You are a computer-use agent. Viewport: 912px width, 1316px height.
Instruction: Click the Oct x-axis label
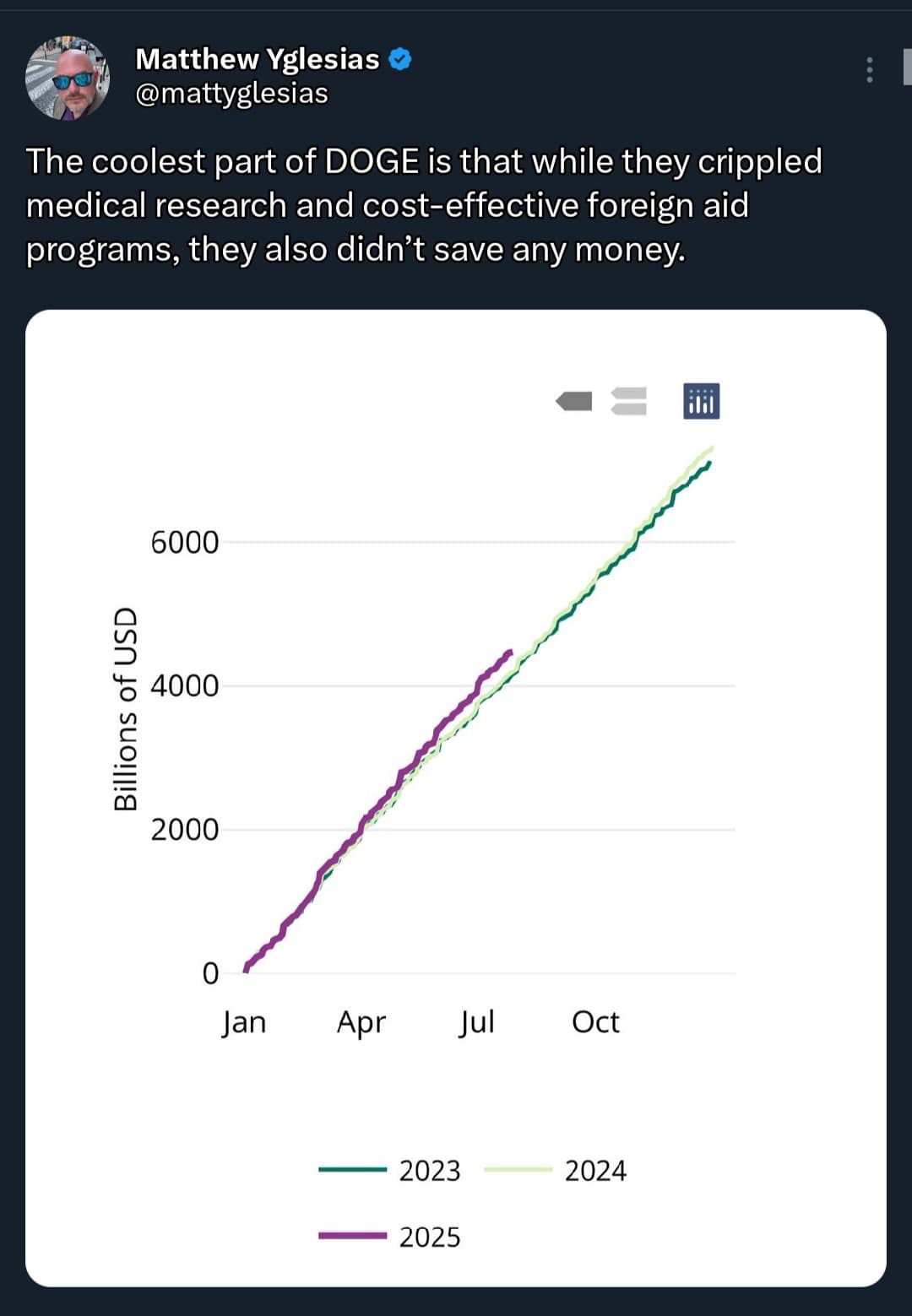click(x=595, y=1022)
